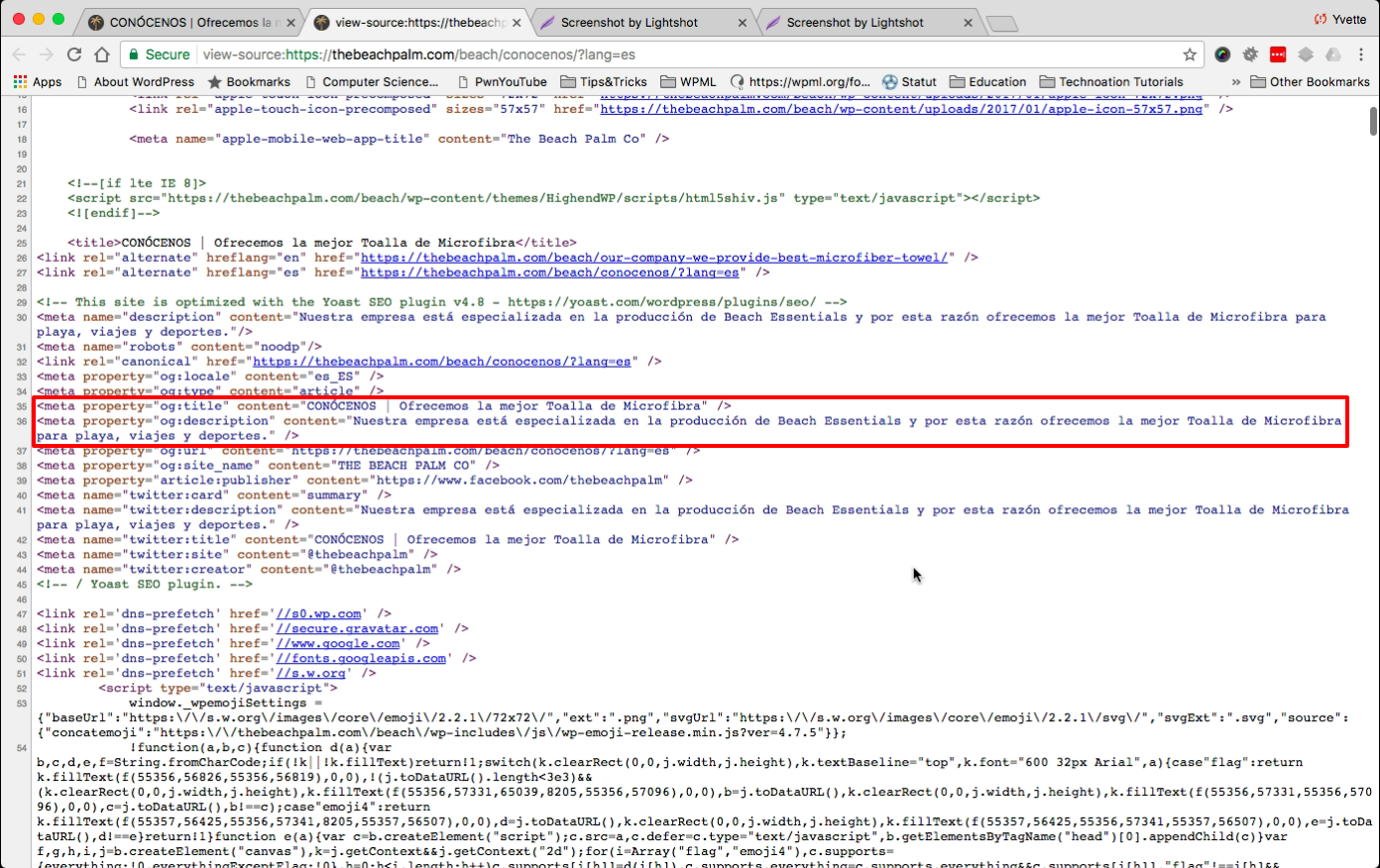Open the //s0.wp.com dns-prefetch link
The image size is (1380, 868).
pyautogui.click(x=318, y=614)
